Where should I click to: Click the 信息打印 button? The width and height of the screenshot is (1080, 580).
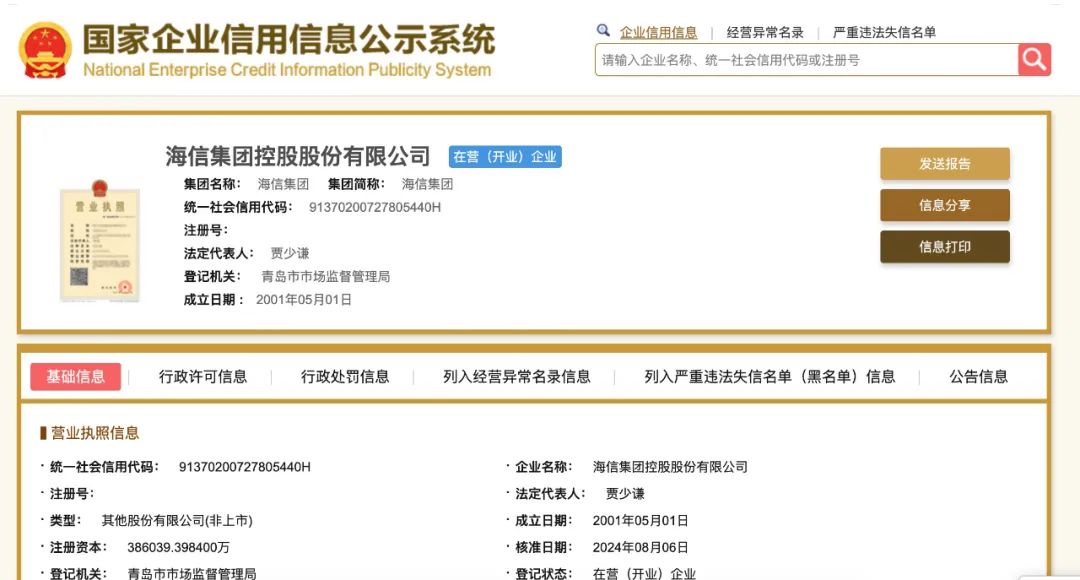coord(944,246)
